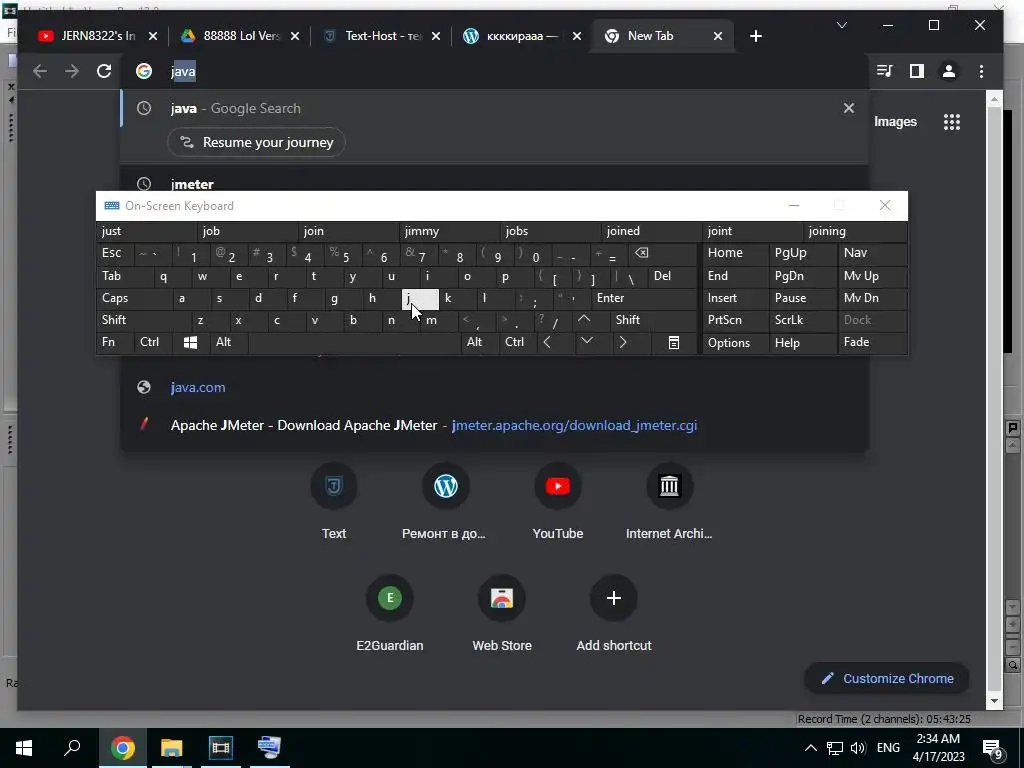Select the jmeter history suggestion

click(495, 184)
